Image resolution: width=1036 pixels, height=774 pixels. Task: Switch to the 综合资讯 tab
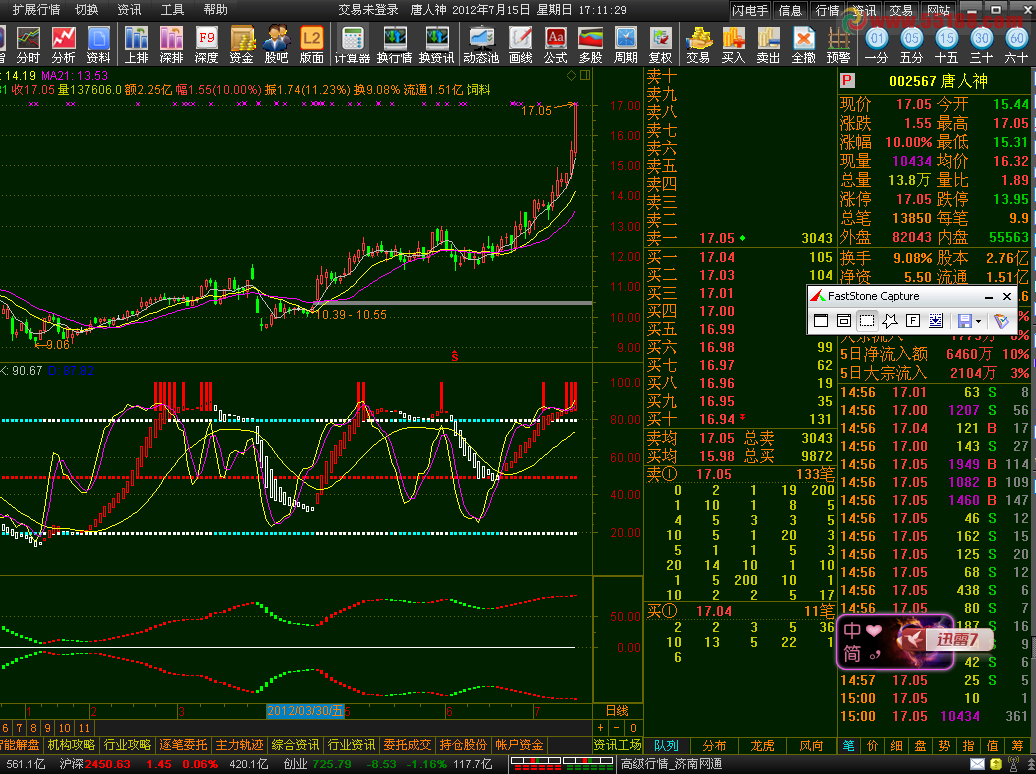tap(295, 745)
